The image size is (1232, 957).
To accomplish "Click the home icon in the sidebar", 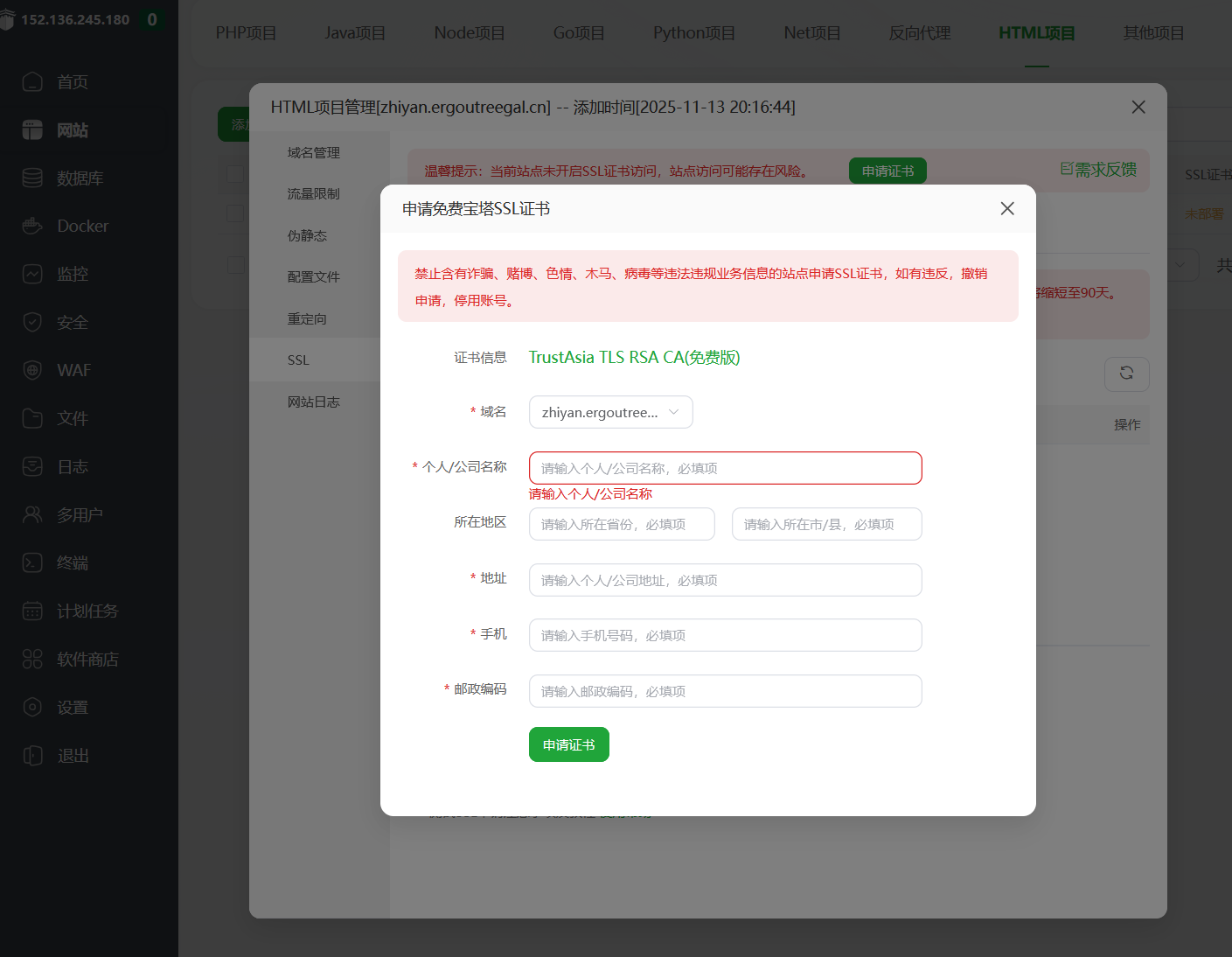I will pos(32,82).
